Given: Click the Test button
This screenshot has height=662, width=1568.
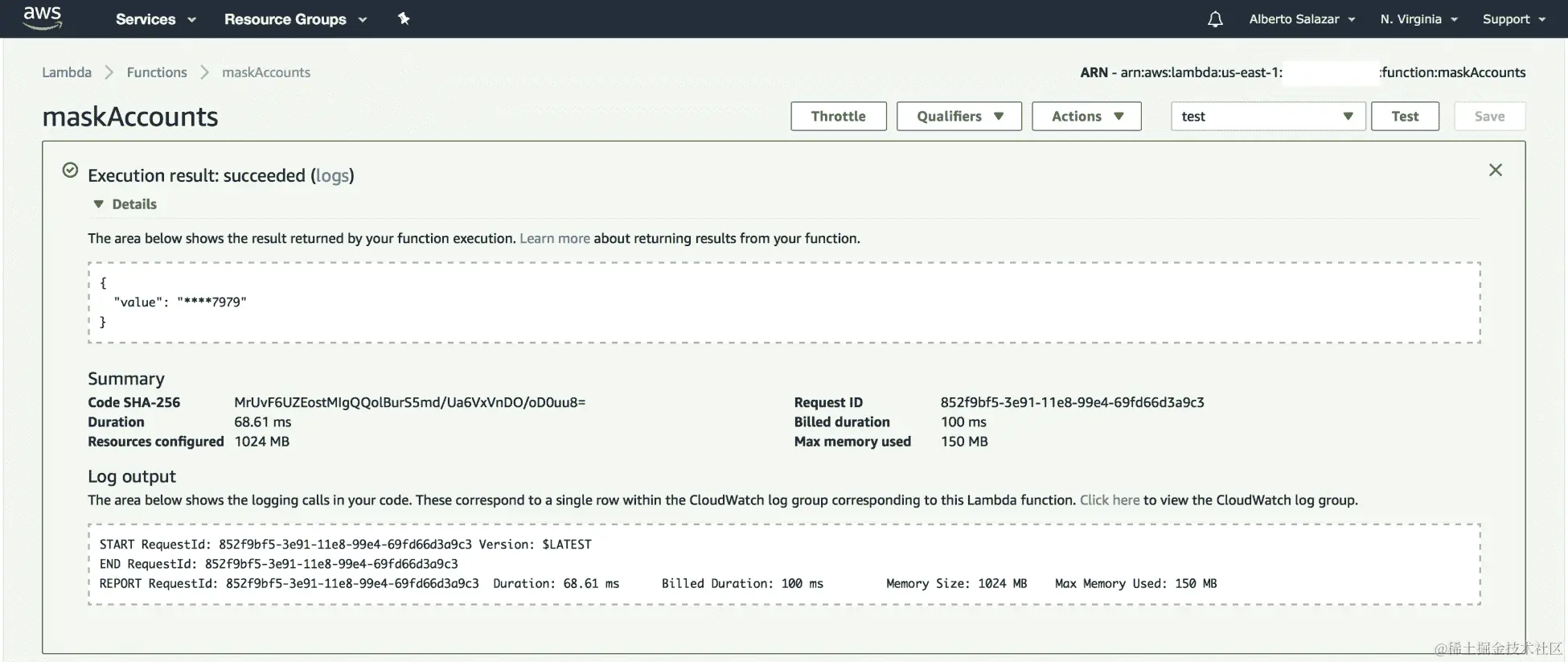Looking at the screenshot, I should coord(1405,116).
